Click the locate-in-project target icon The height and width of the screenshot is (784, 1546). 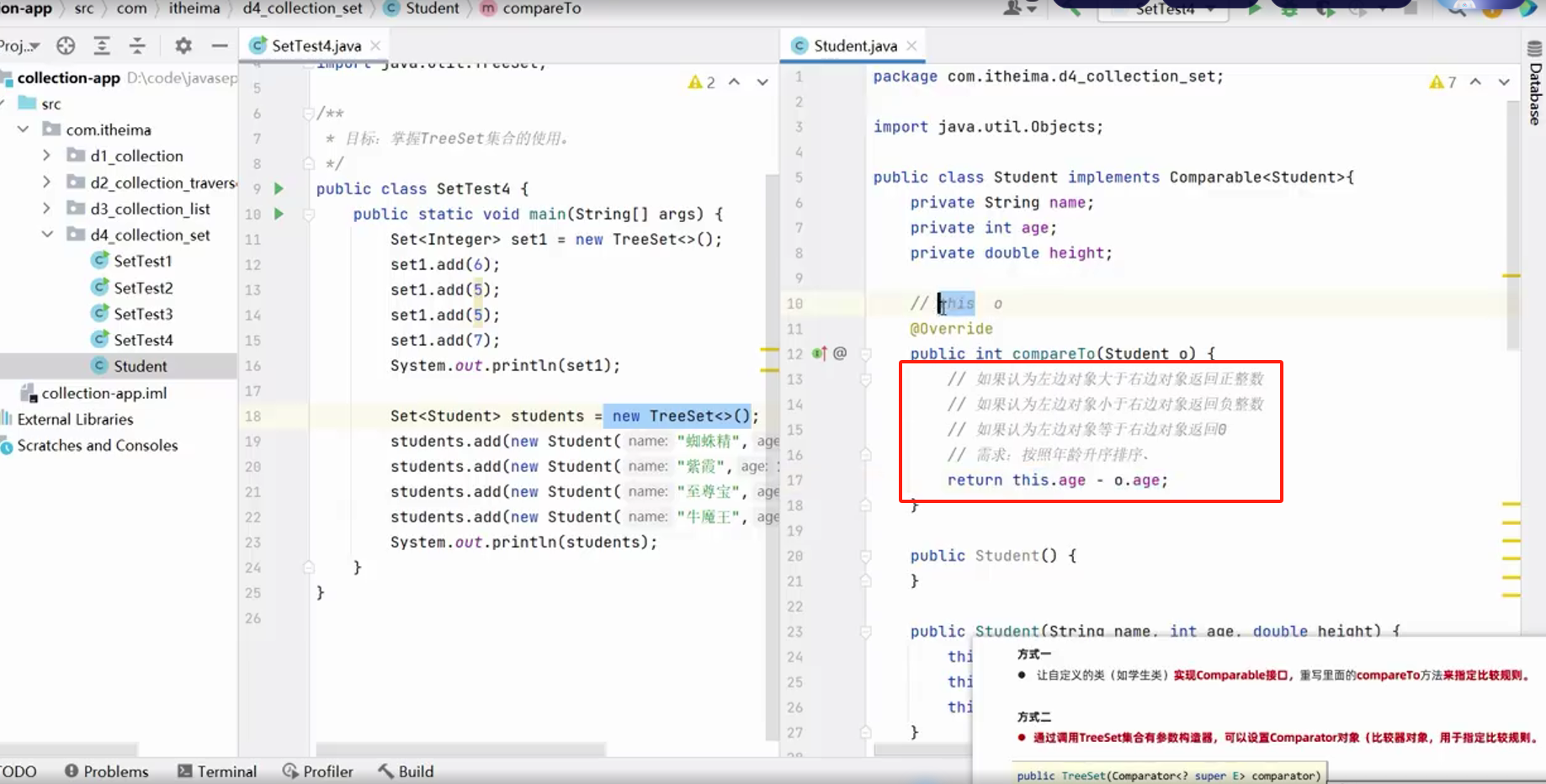tap(66, 45)
